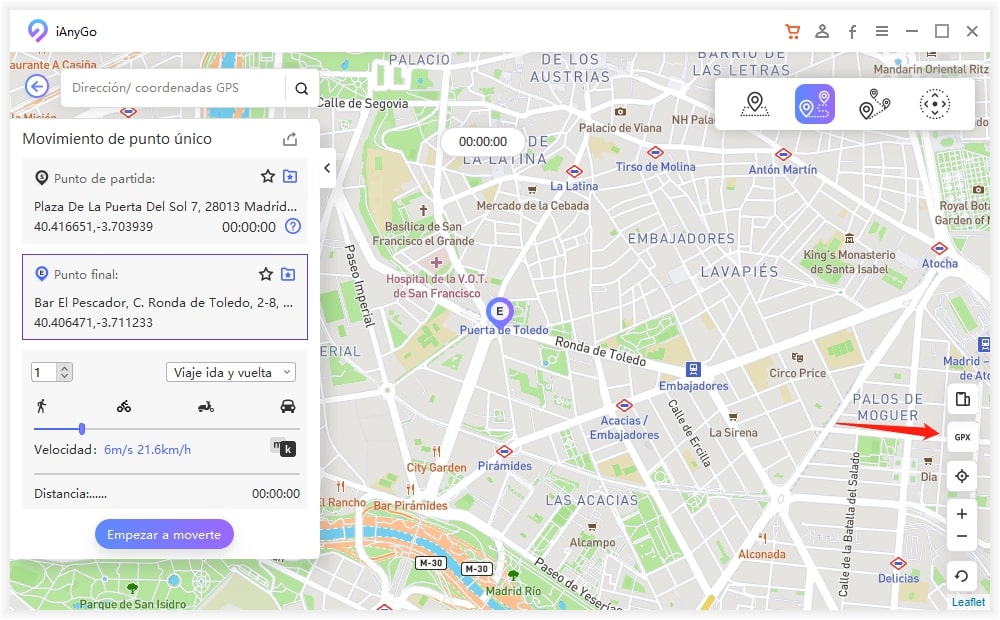Click the Mercado de la Cebada label
This screenshot has height=620, width=1000.
(x=533, y=205)
